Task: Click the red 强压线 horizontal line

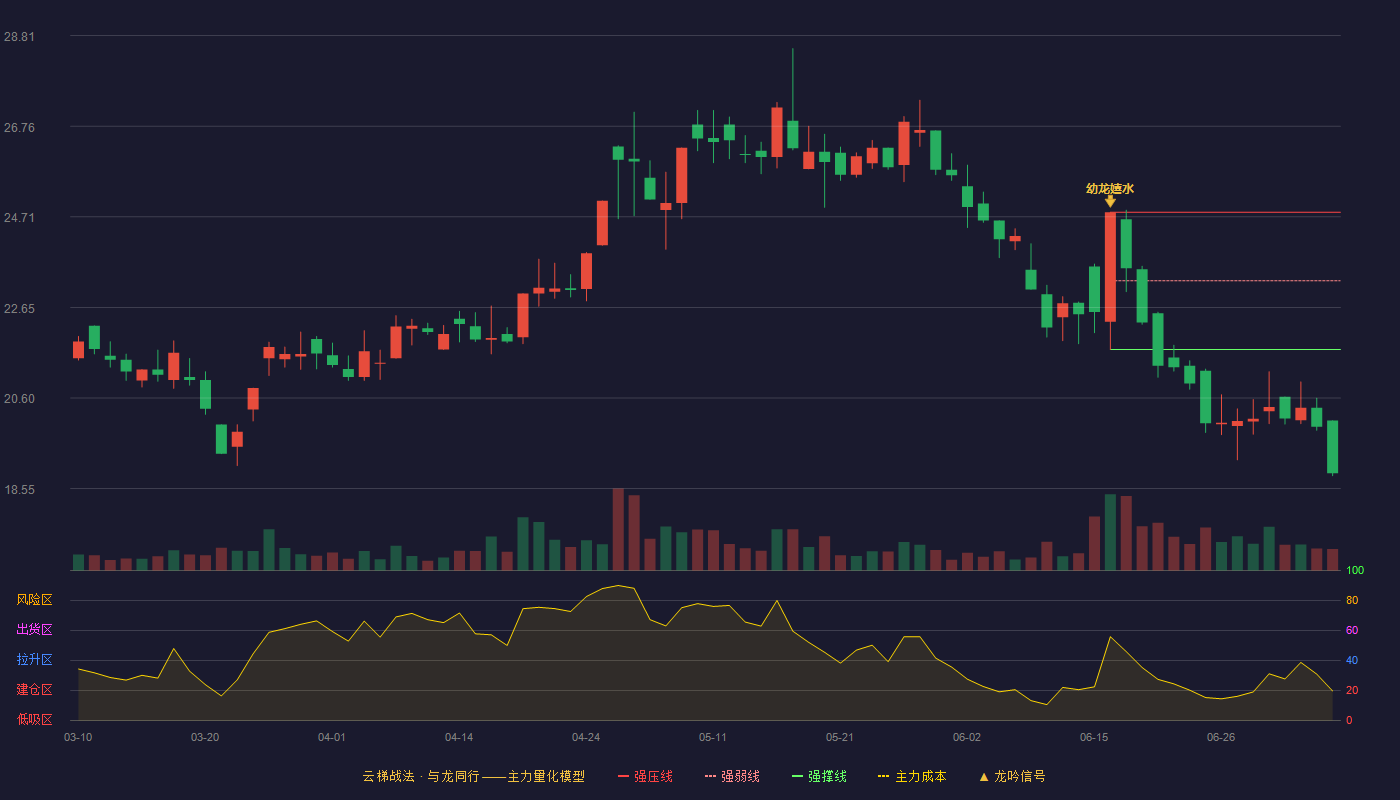Action: pyautogui.click(x=1225, y=212)
